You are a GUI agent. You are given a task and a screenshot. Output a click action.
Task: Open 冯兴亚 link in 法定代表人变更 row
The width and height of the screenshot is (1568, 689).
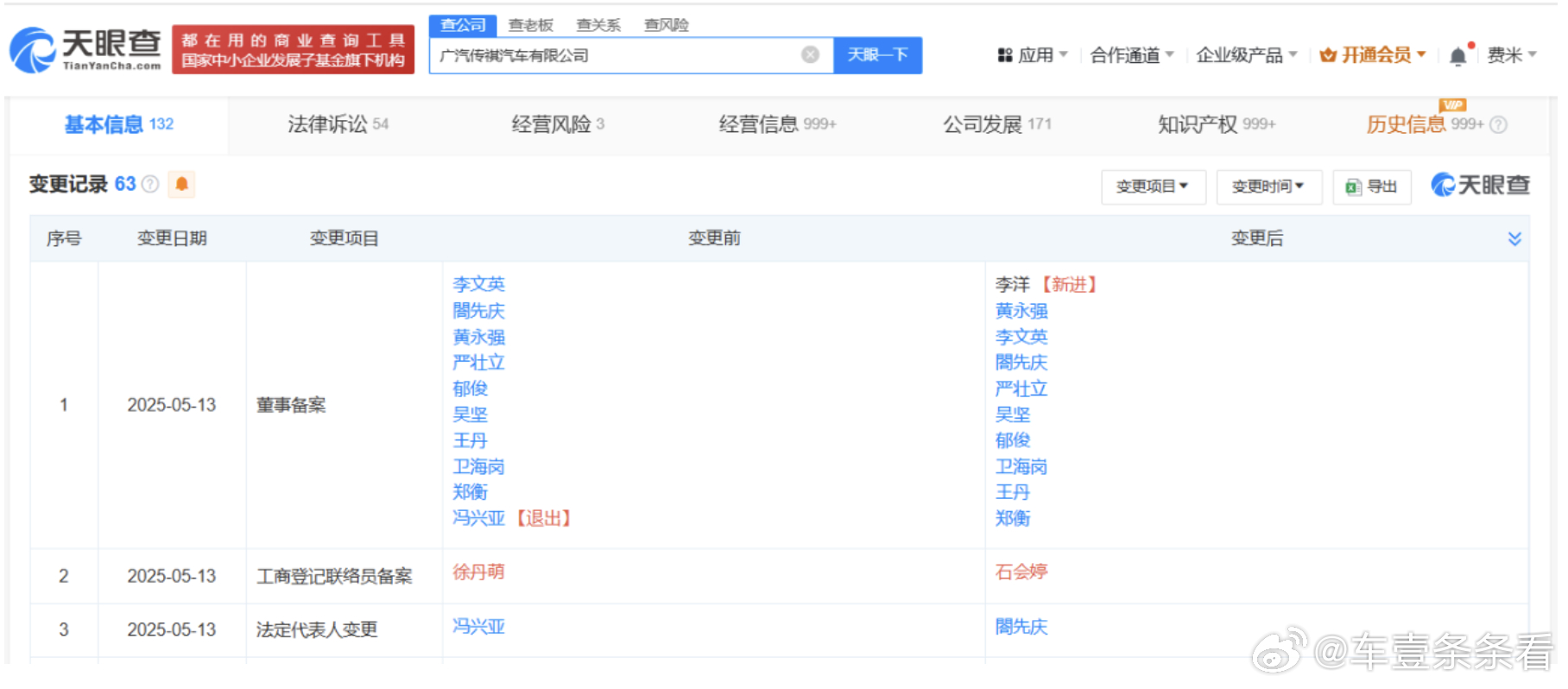tap(478, 626)
